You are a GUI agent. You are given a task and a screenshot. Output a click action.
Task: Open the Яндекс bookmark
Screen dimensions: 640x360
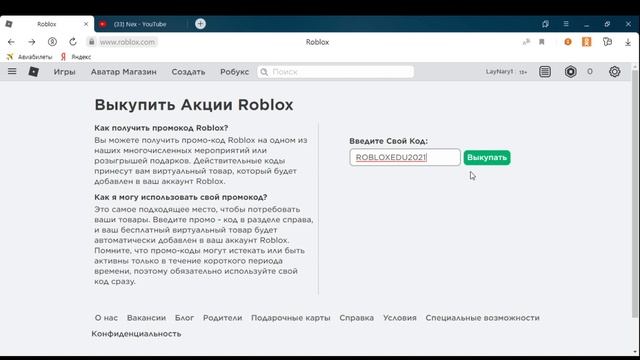click(76, 57)
